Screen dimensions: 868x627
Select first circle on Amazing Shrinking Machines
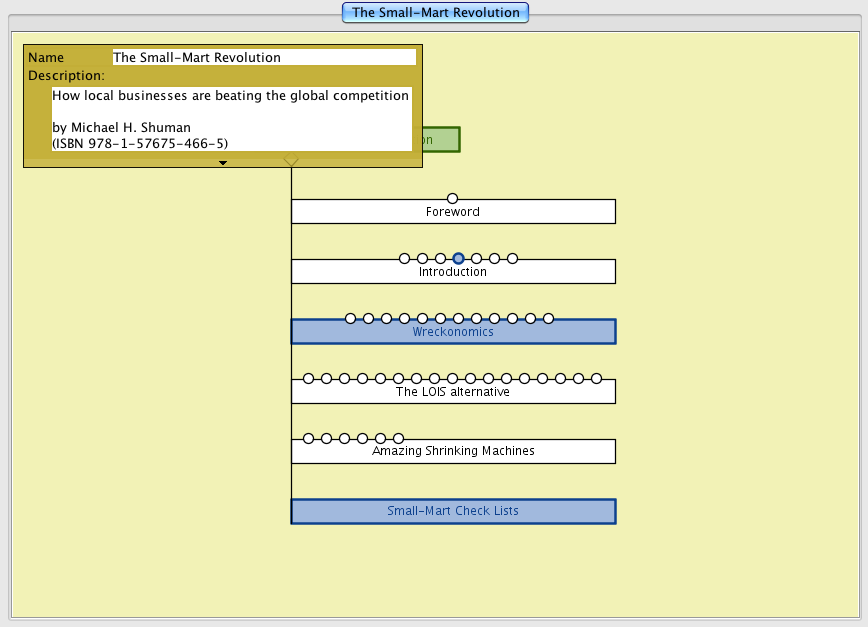308,439
